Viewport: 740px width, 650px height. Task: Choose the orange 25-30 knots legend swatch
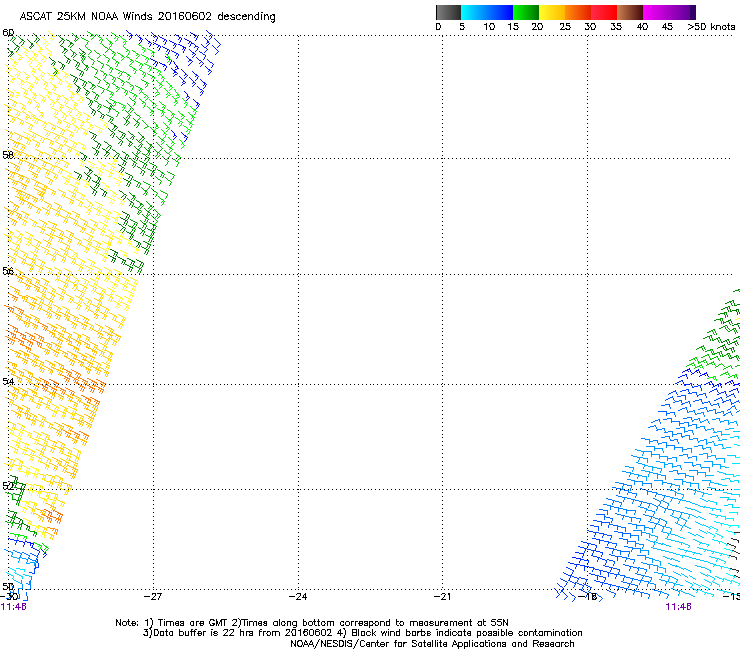(x=578, y=12)
